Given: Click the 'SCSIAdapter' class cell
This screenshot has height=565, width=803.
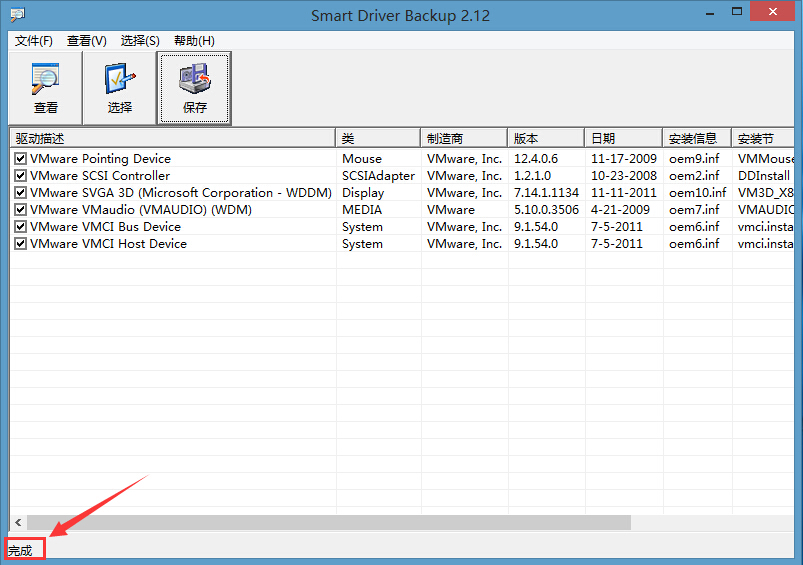Looking at the screenshot, I should [x=378, y=176].
